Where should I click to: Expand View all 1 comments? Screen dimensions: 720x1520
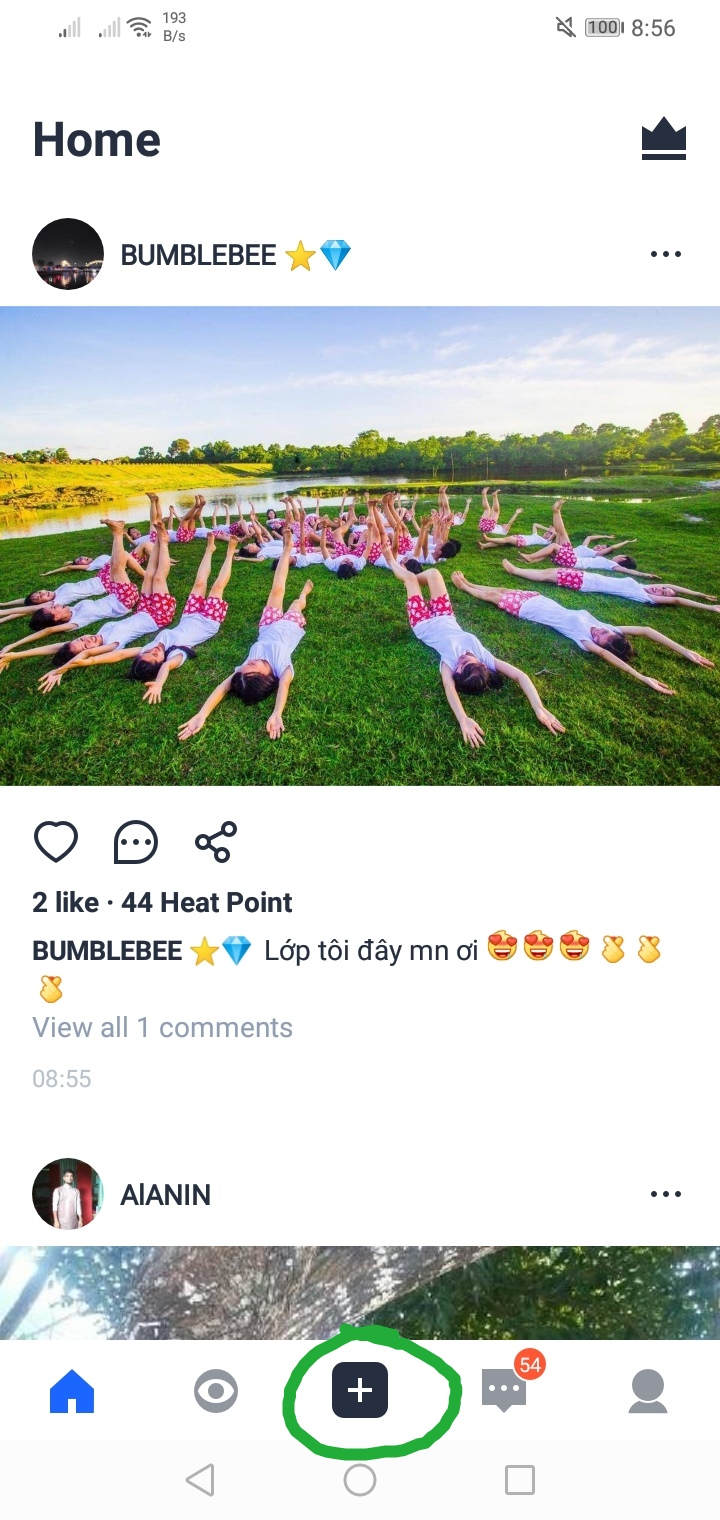[163, 1028]
